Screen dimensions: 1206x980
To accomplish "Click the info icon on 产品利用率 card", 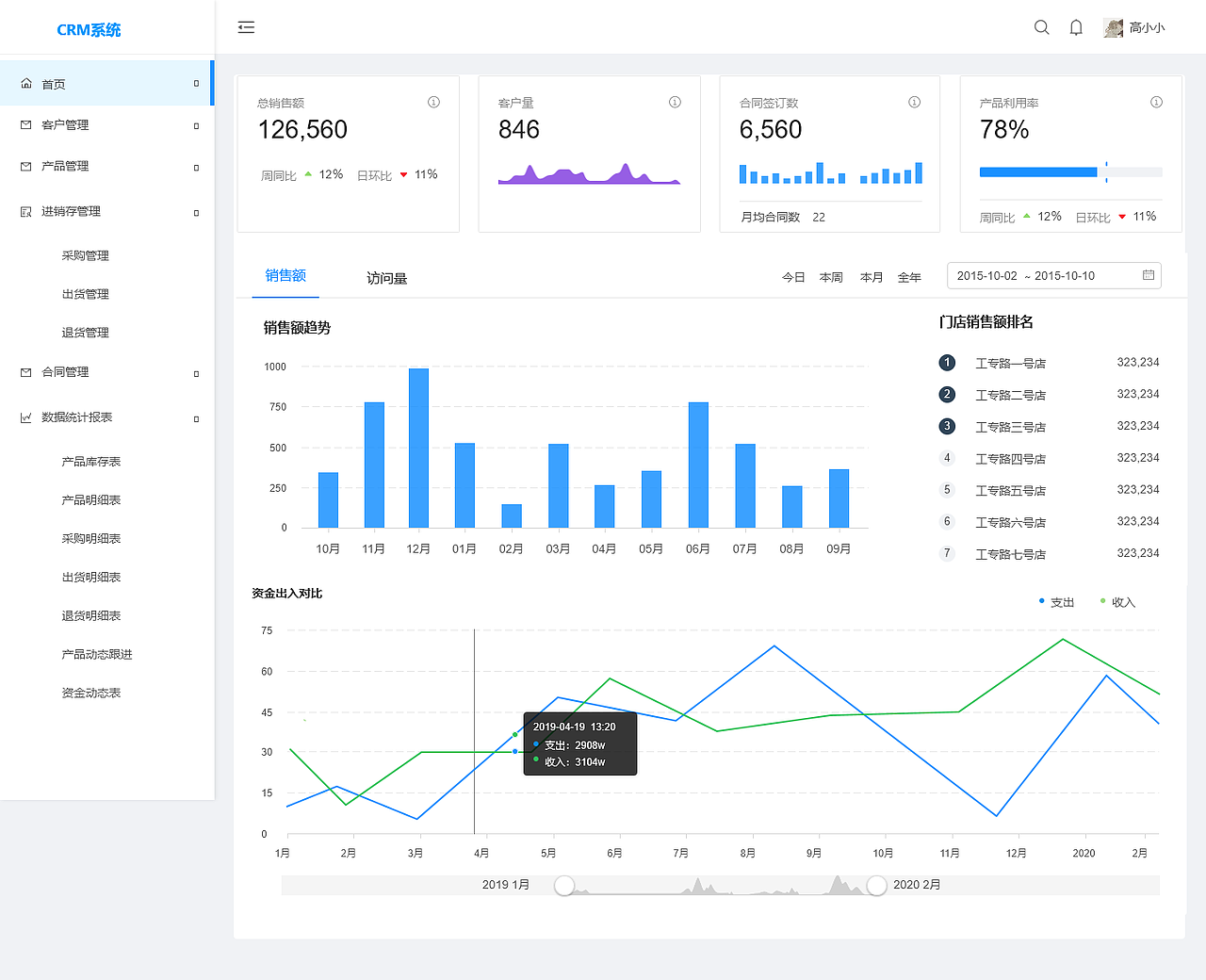I will tap(1156, 102).
